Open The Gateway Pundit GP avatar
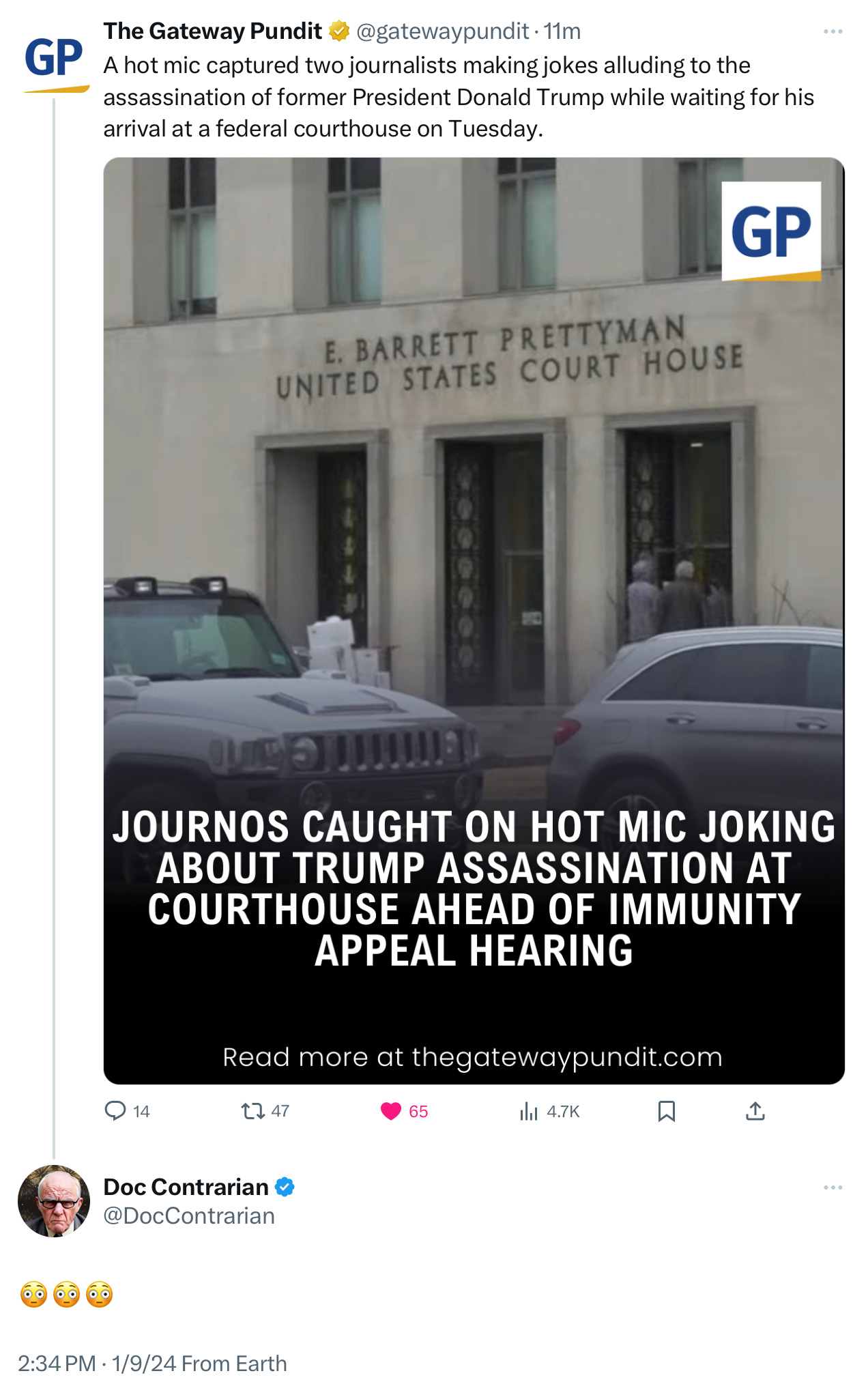Viewport: 868px width, 1397px height. [54, 61]
